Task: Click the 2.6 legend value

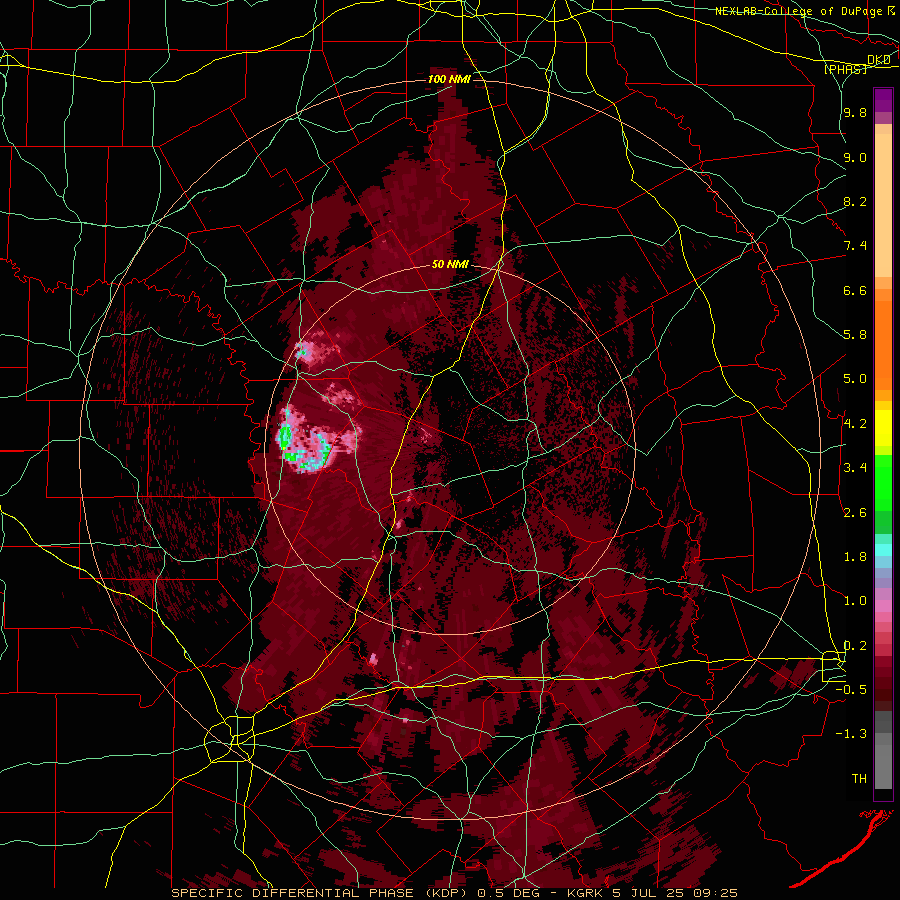Action: click(x=855, y=513)
